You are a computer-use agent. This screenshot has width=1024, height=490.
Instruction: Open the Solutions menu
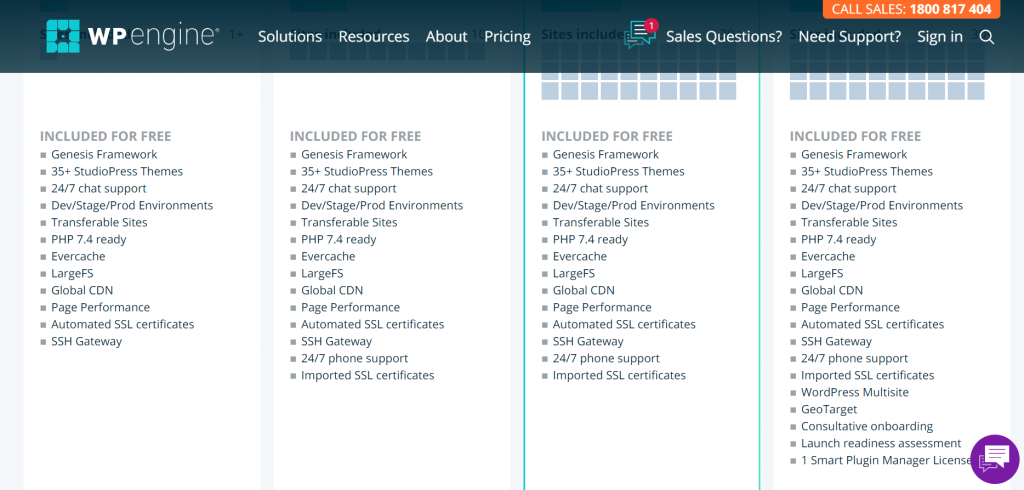click(290, 37)
